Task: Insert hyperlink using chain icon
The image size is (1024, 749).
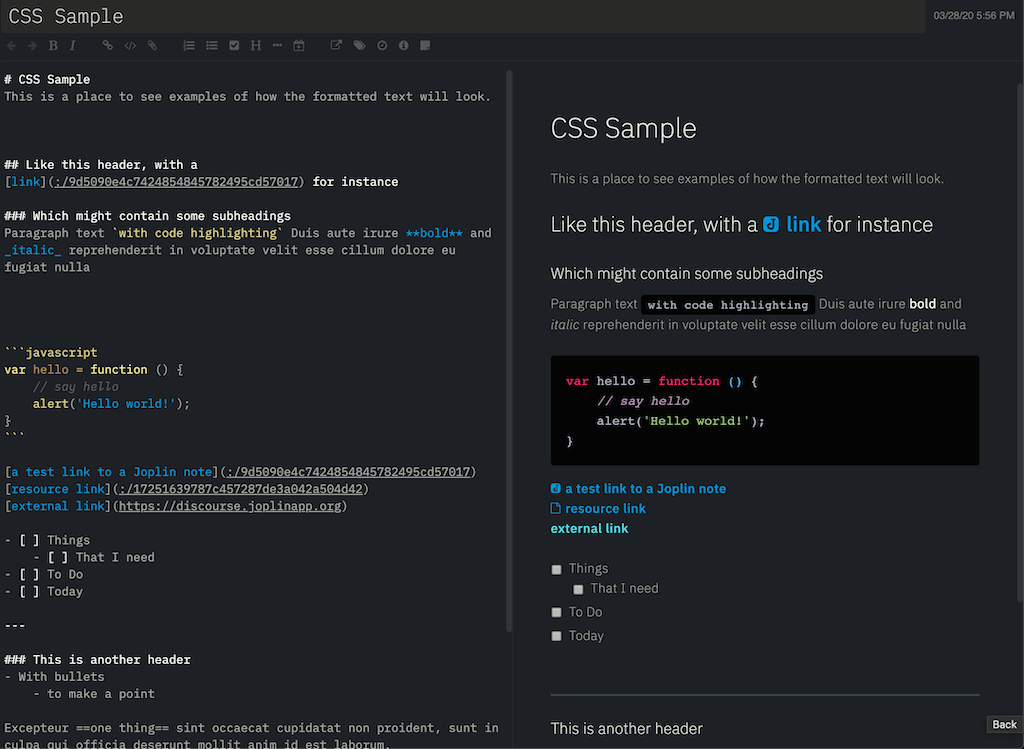Action: [x=108, y=46]
